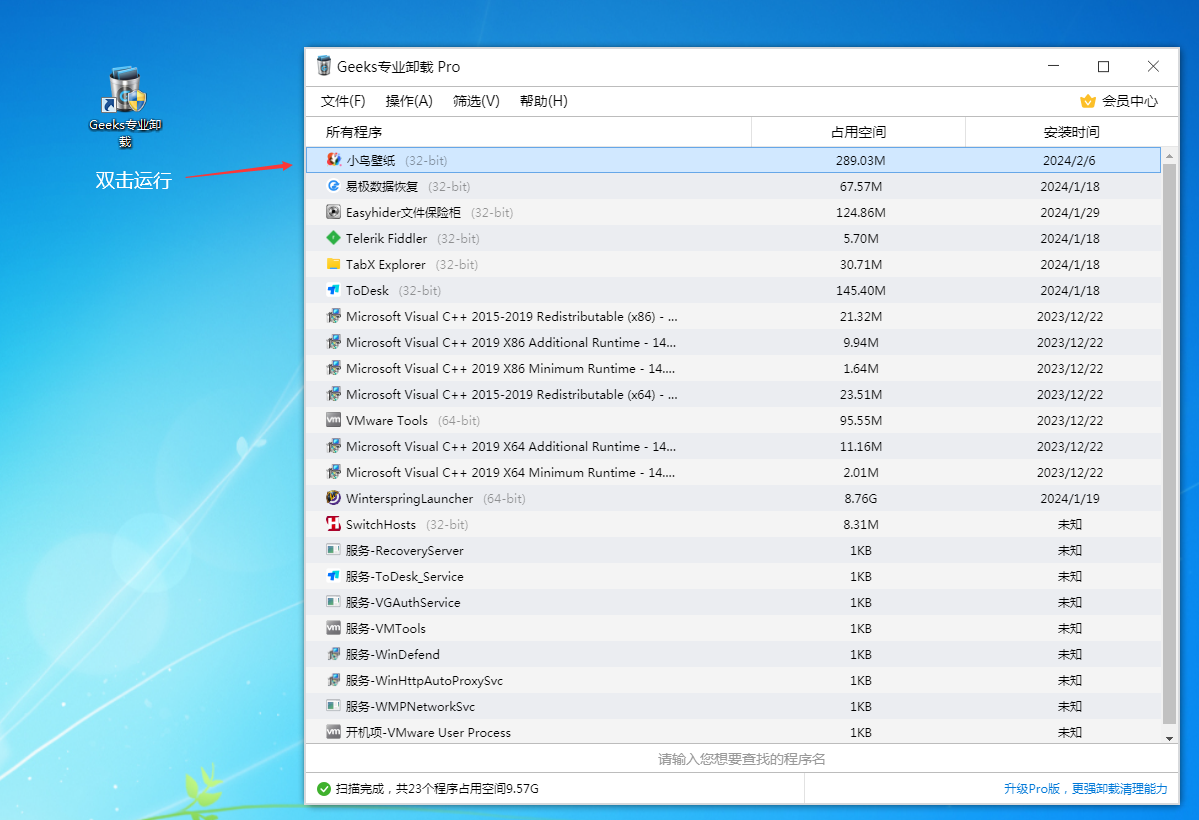Click the 2024/1/29 install date
Screen dimensions: 1199x820
coord(1070,213)
